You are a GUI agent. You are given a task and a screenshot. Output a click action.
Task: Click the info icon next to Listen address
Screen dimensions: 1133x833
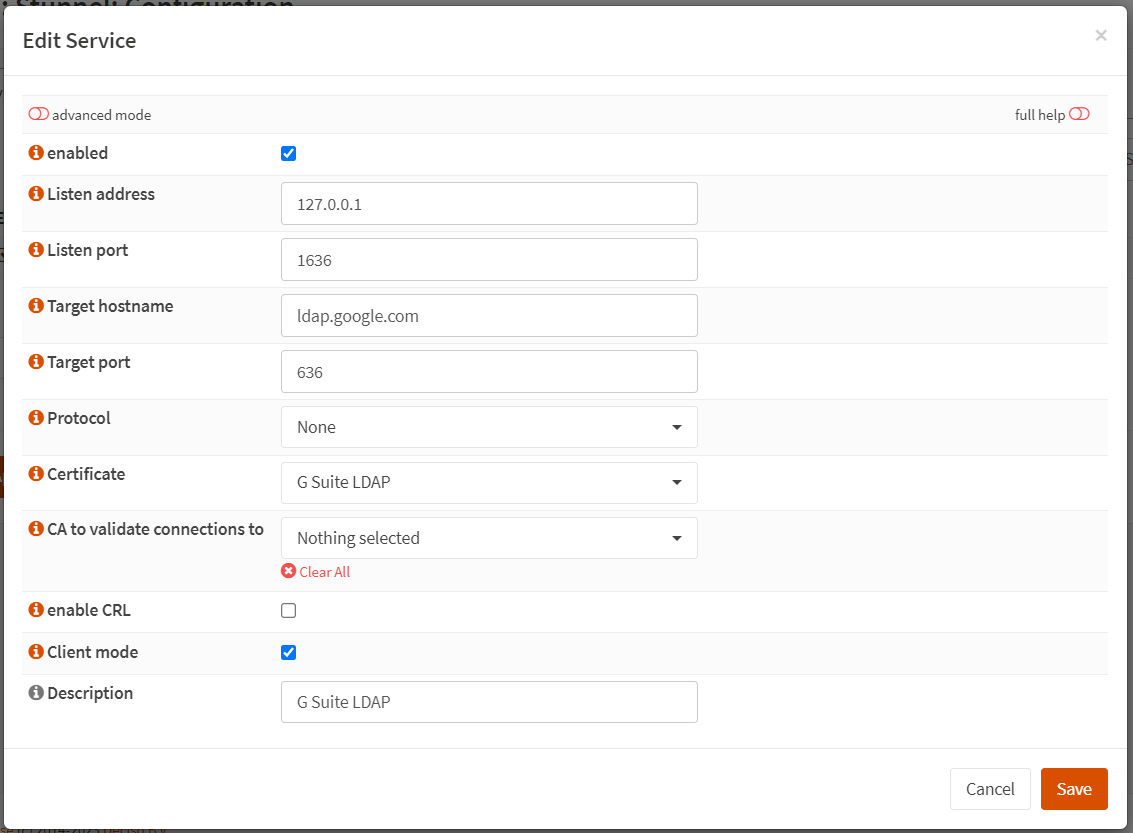36,194
